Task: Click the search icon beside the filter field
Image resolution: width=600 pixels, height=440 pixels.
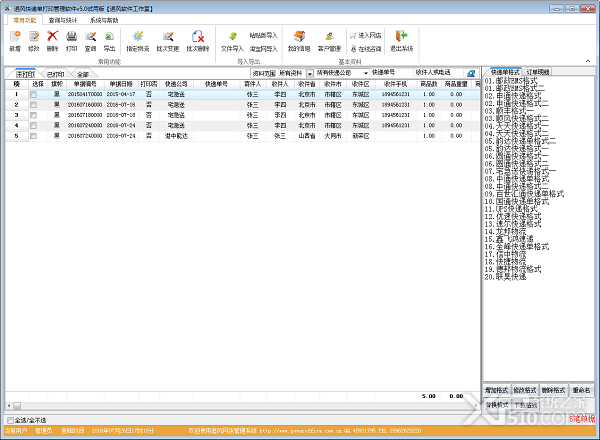Action: [x=471, y=73]
